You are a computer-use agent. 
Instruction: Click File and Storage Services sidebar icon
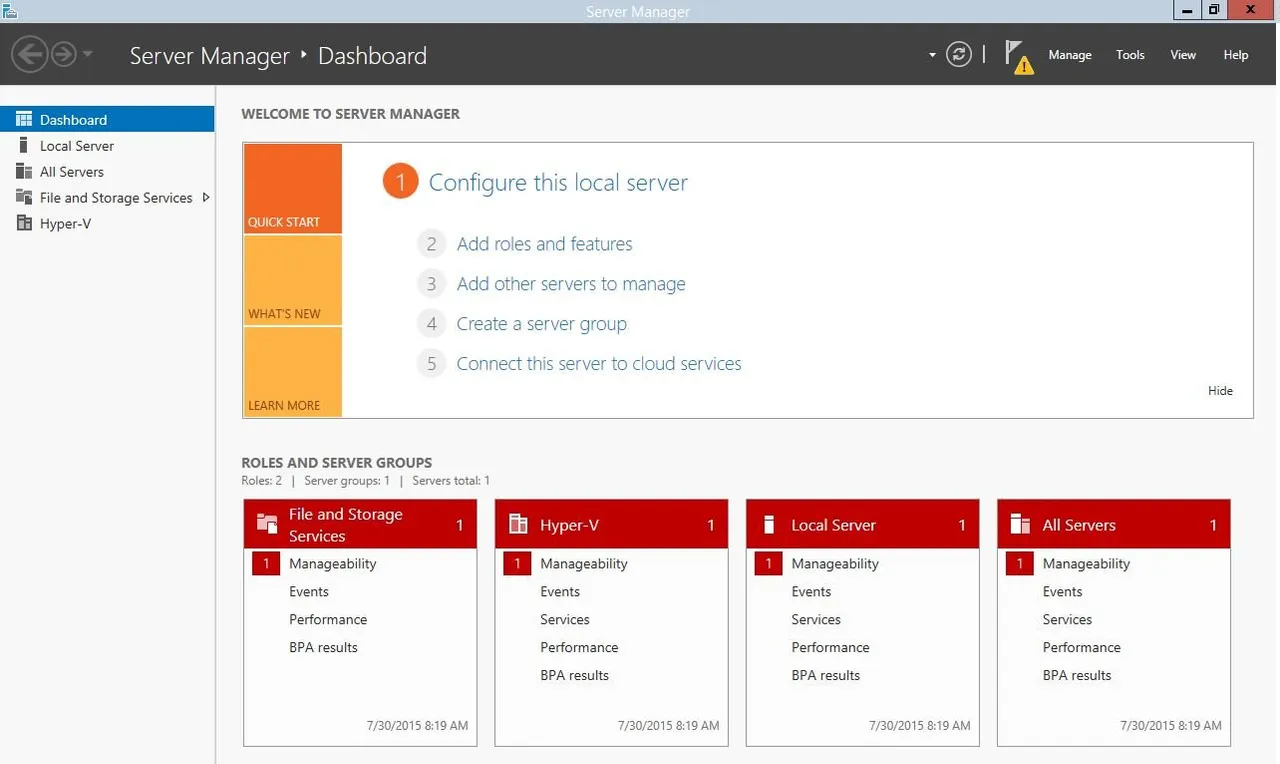[x=24, y=197]
